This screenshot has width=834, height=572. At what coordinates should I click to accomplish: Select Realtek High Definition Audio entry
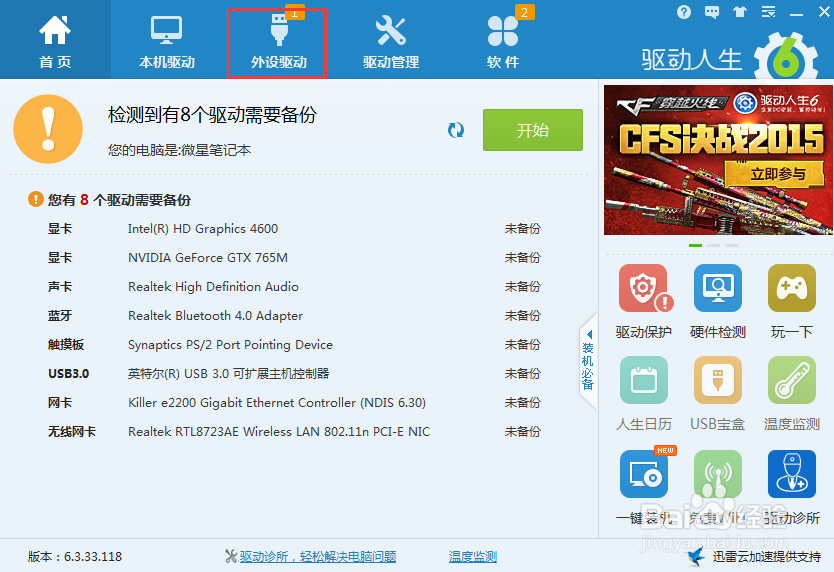pyautogui.click(x=294, y=287)
